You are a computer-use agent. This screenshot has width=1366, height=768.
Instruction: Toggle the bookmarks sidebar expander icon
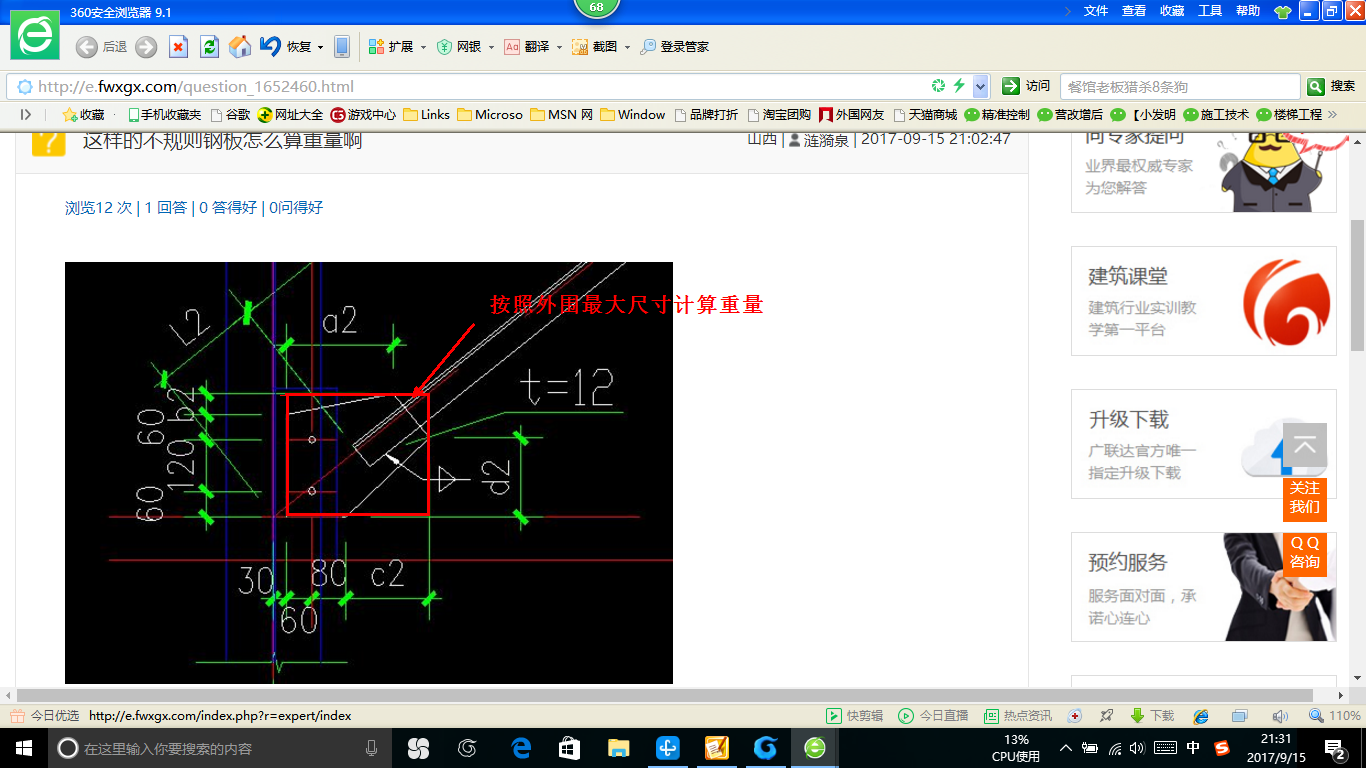click(x=25, y=115)
